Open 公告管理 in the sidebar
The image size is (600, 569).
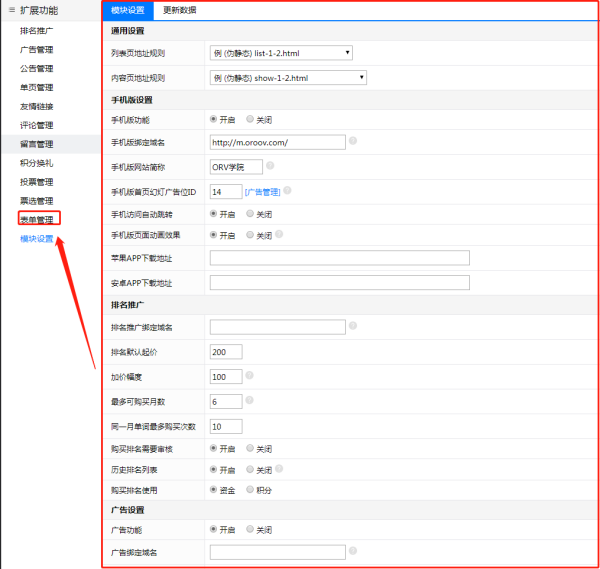click(x=36, y=68)
